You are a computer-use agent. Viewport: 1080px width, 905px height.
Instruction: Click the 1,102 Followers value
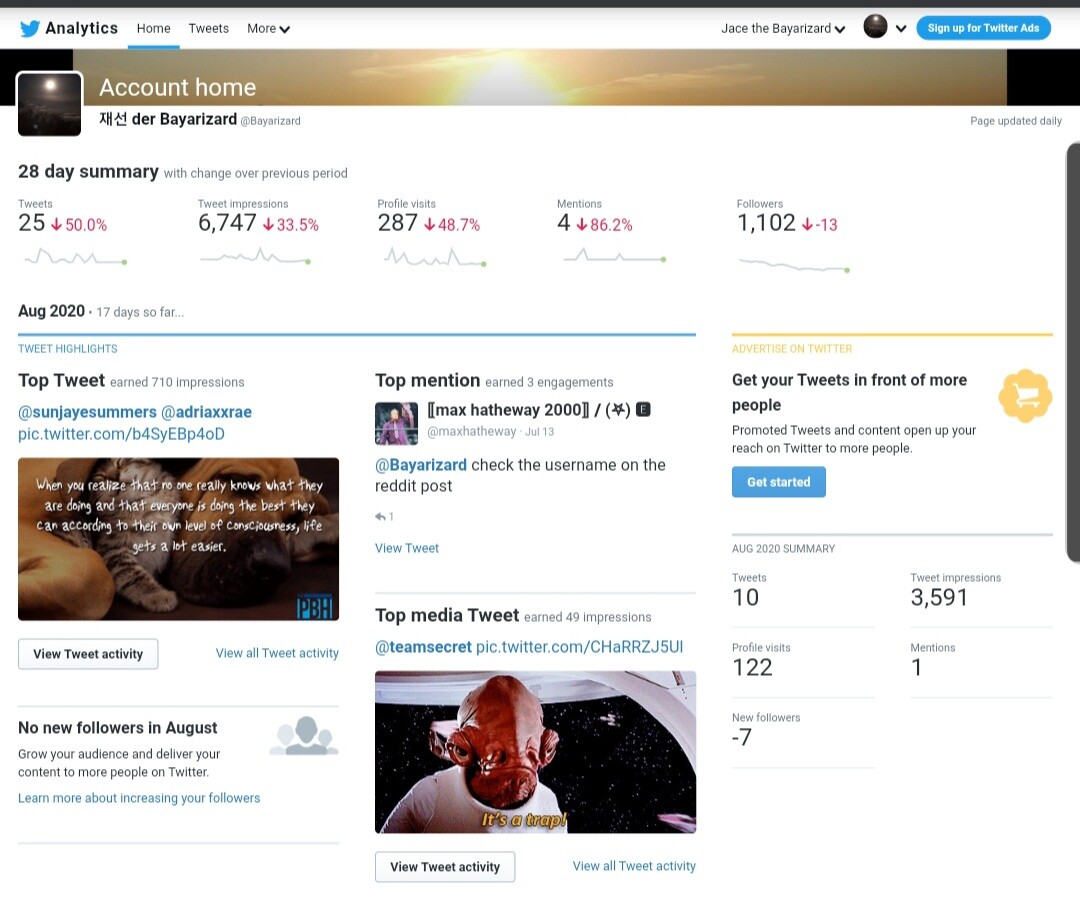pyautogui.click(x=766, y=222)
